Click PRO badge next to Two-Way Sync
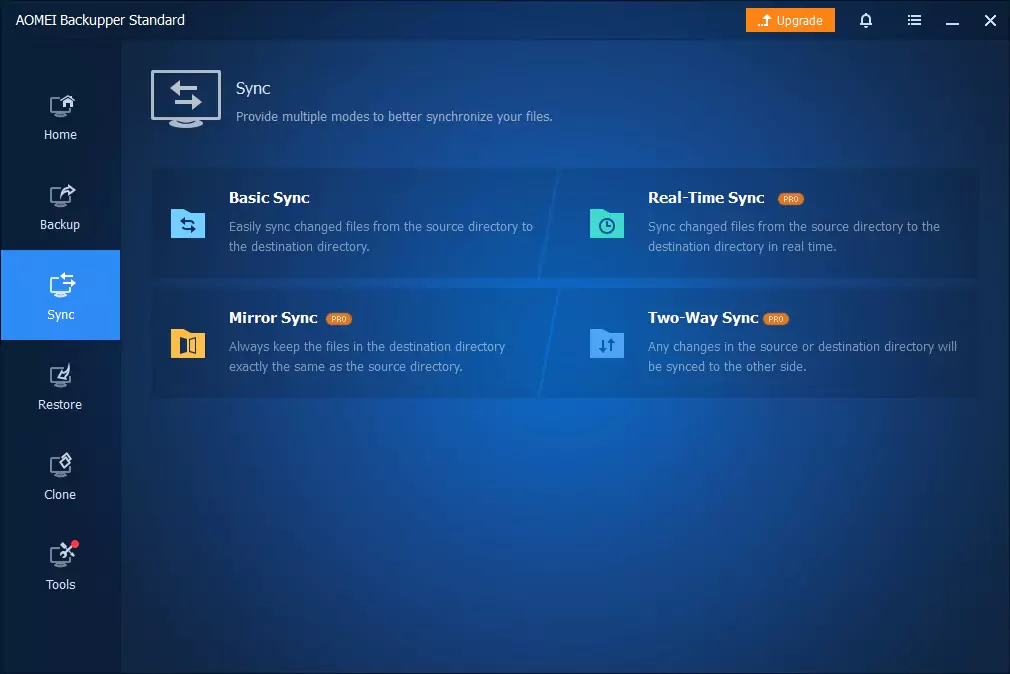The width and height of the screenshot is (1010, 674). click(776, 319)
